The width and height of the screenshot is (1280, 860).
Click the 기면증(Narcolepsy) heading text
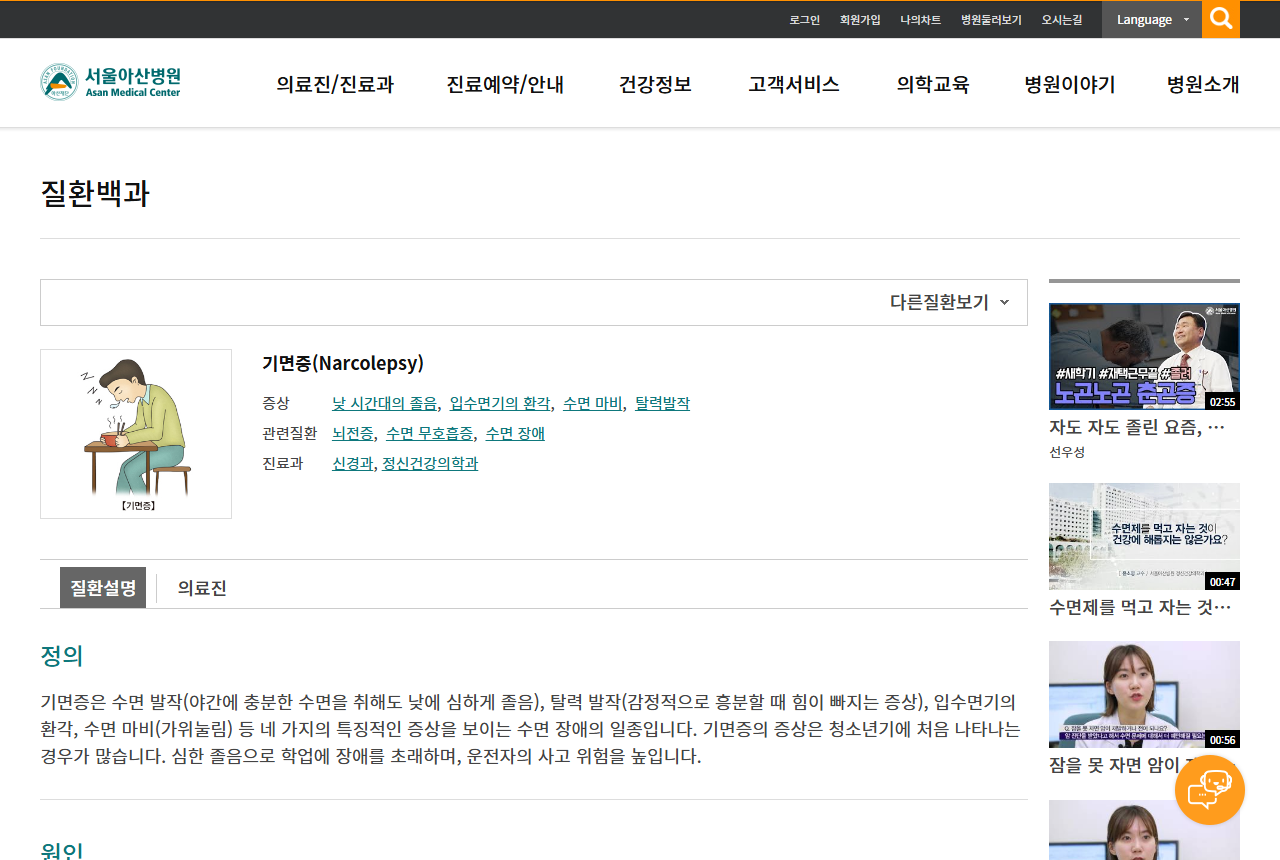[x=343, y=363]
